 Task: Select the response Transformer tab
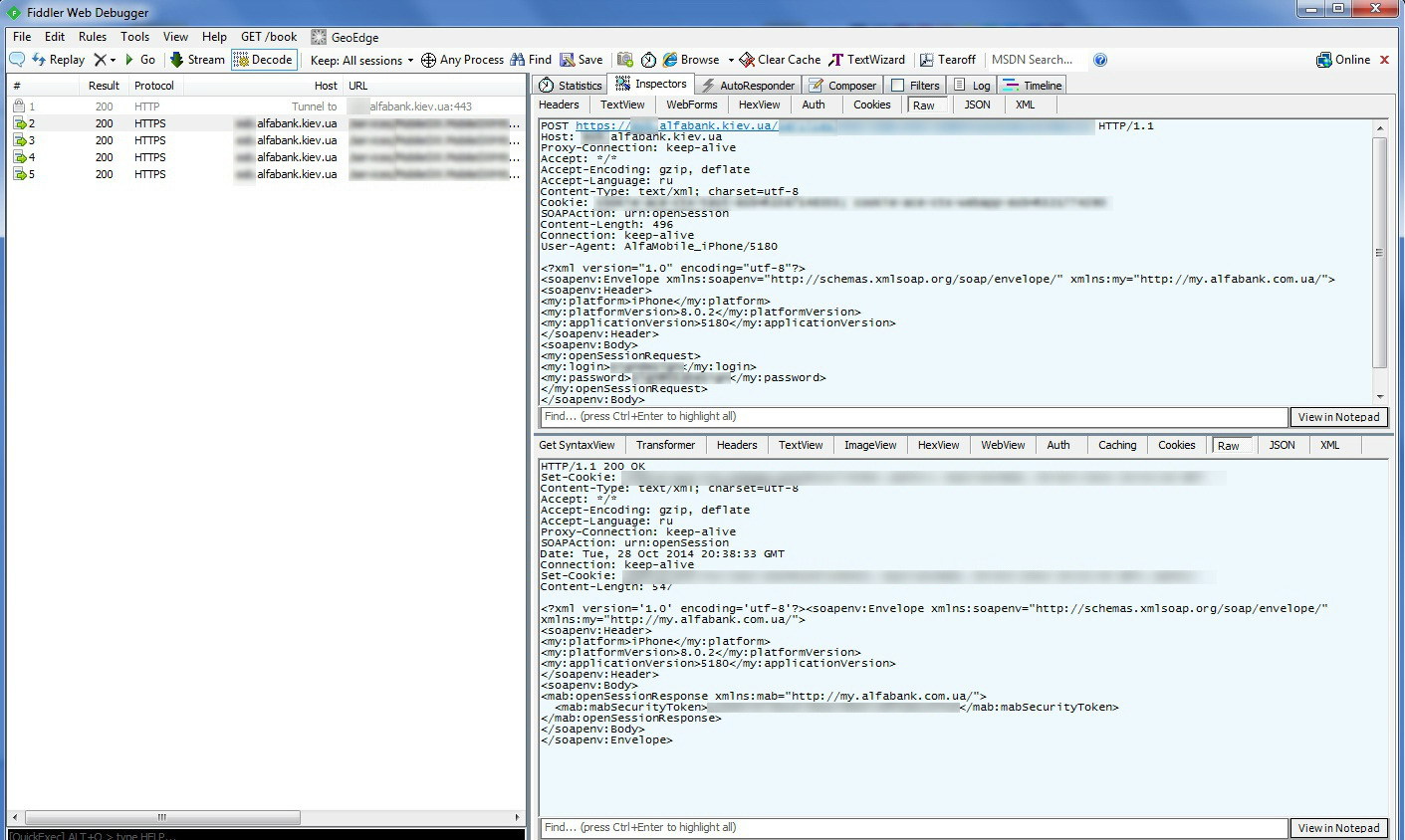[666, 445]
